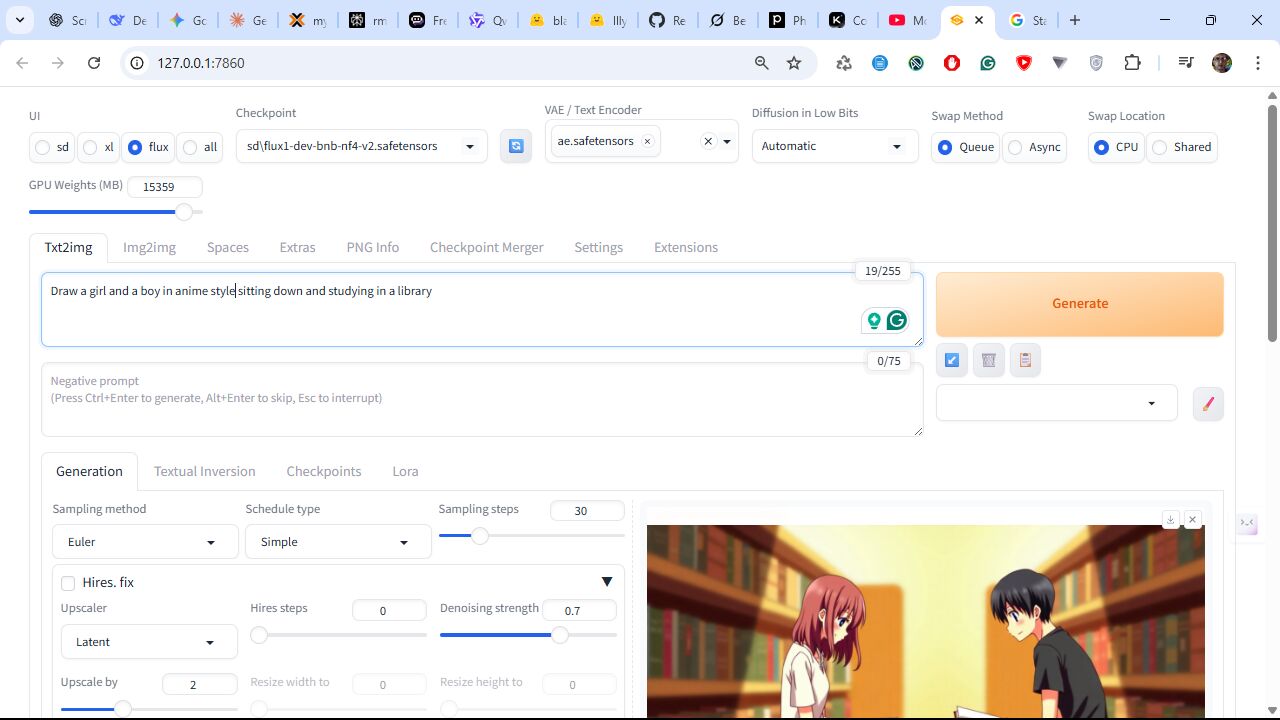1280x720 pixels.
Task: Click the apply styles clipboard icon
Action: tap(1025, 360)
